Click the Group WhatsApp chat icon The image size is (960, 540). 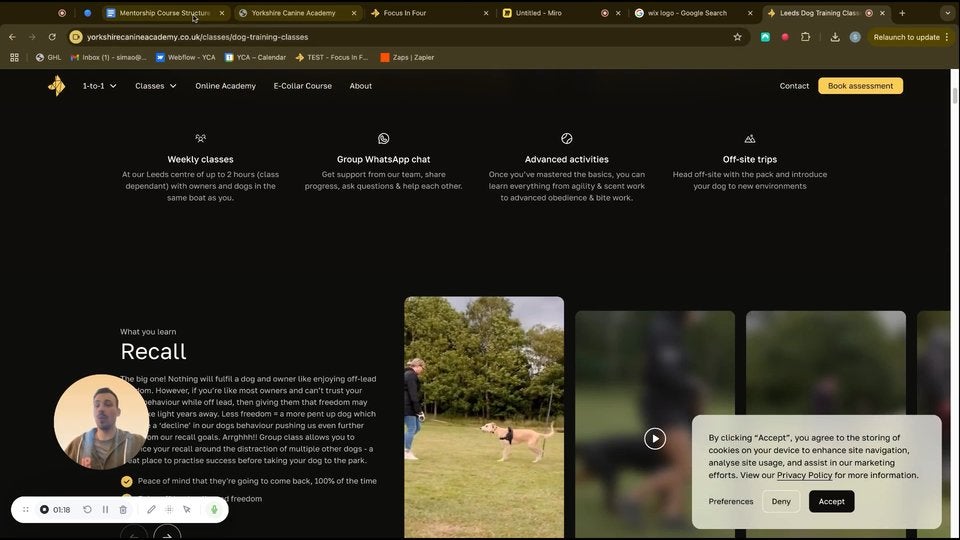point(383,138)
